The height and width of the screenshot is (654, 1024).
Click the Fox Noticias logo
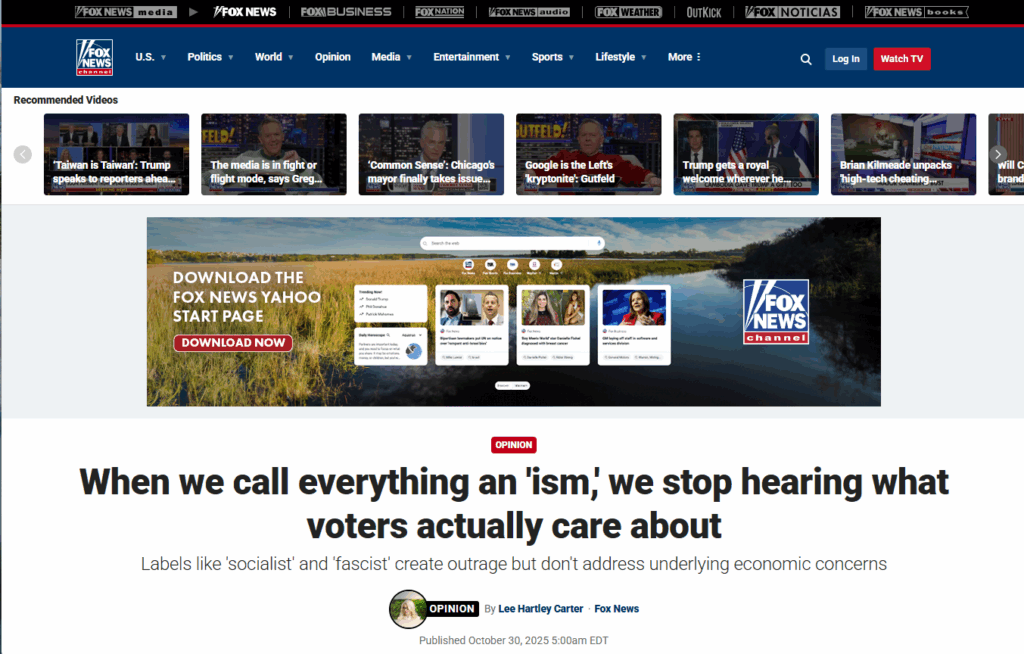point(793,12)
